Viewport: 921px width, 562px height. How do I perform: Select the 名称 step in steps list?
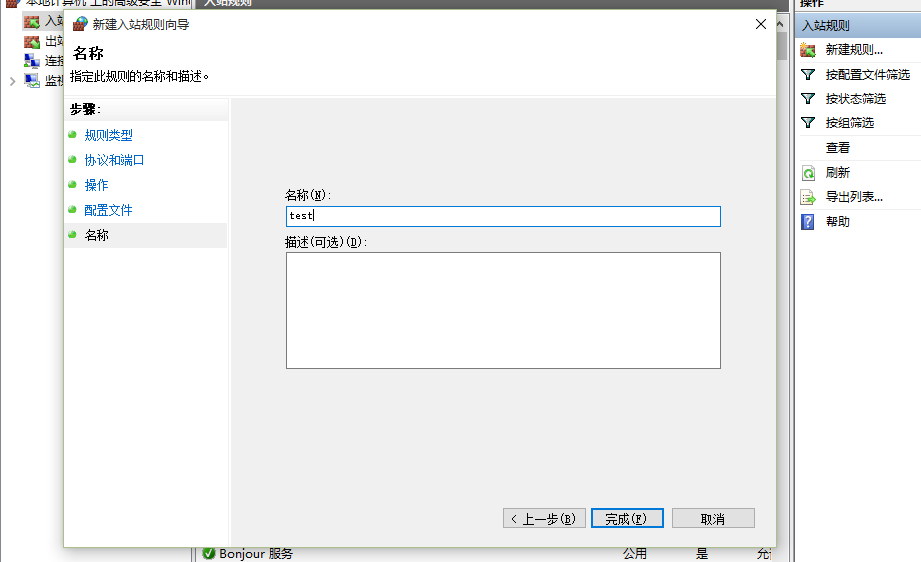(146, 235)
